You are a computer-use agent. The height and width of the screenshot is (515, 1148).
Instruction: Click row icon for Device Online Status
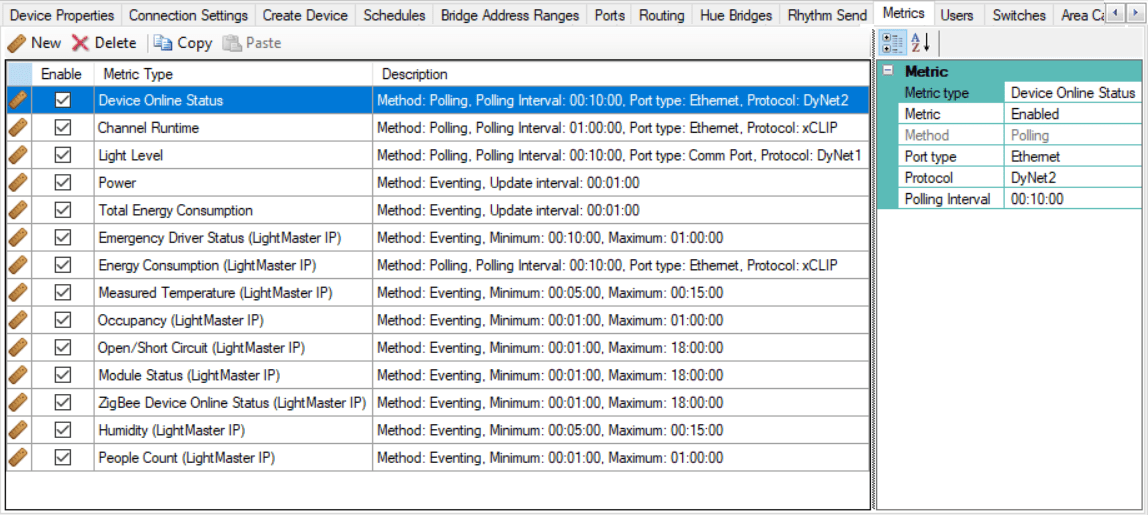pyautogui.click(x=18, y=100)
